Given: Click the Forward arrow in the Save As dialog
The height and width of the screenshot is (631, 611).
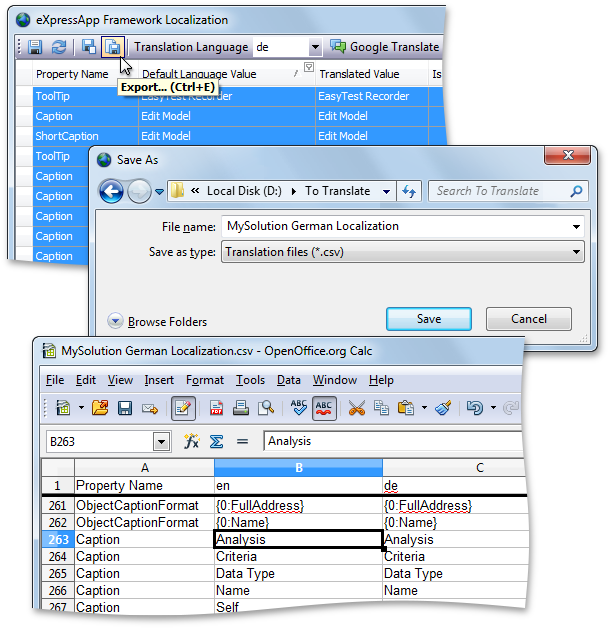Looking at the screenshot, I should (x=139, y=192).
